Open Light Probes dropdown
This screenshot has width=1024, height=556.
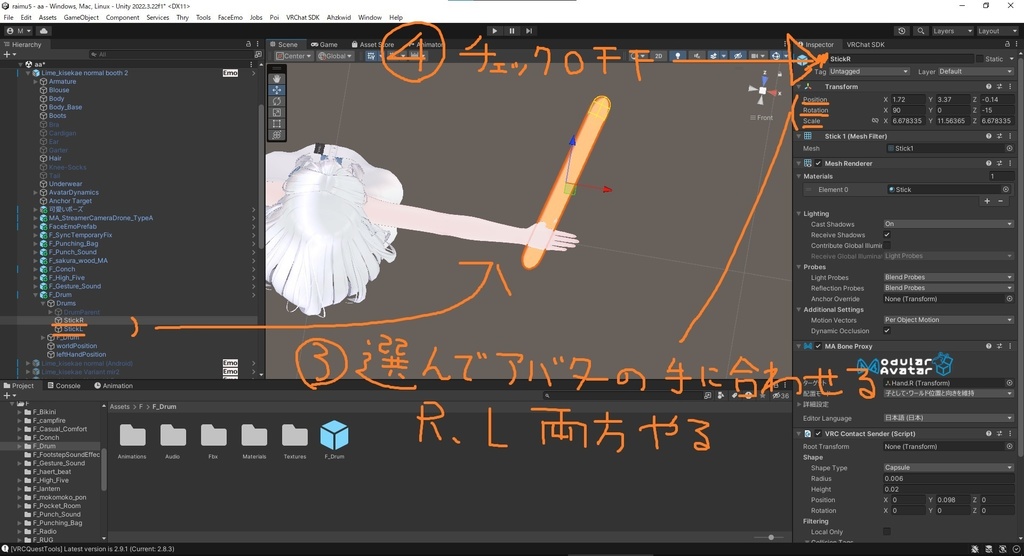[948, 277]
